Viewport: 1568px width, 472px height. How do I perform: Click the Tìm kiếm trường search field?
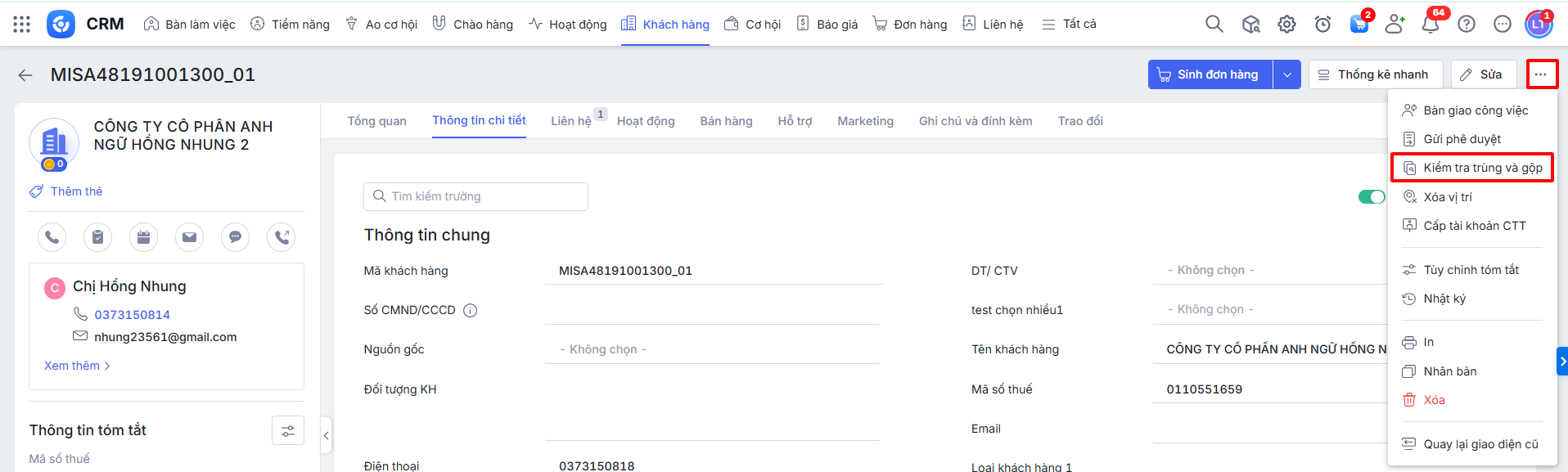click(x=475, y=196)
